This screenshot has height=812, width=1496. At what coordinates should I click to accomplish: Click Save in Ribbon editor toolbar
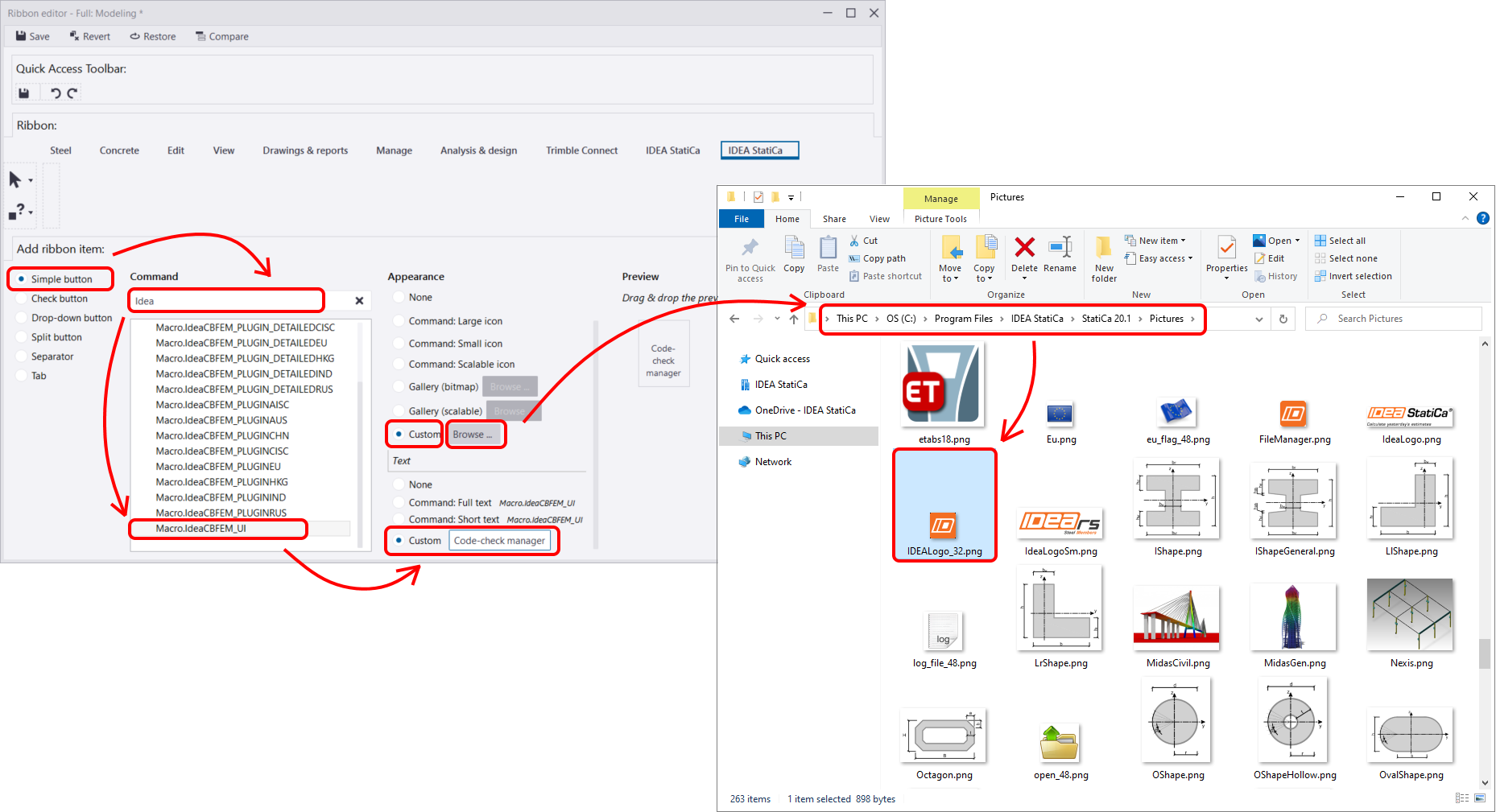(33, 36)
